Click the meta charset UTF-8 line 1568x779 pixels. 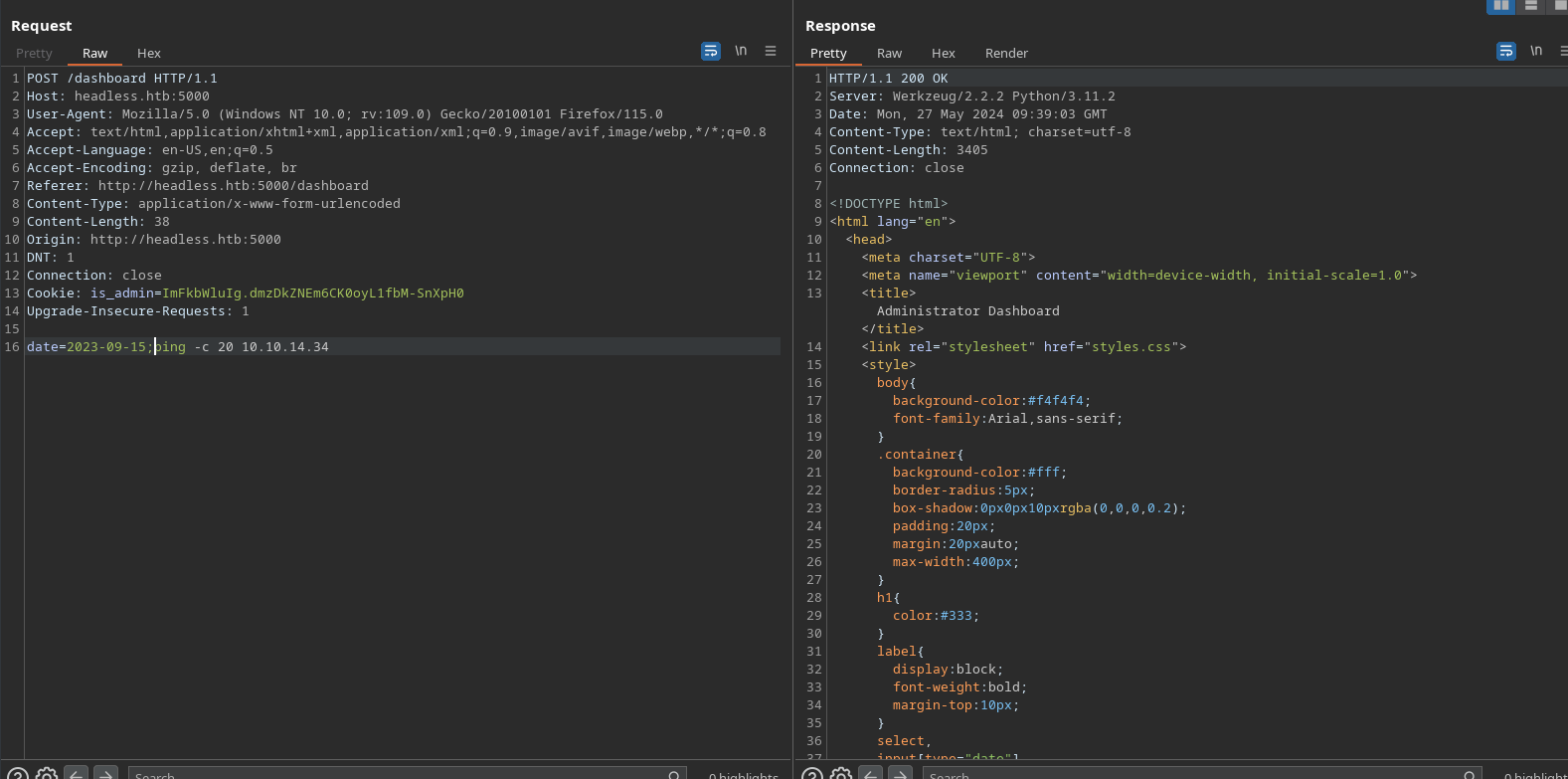click(x=949, y=258)
